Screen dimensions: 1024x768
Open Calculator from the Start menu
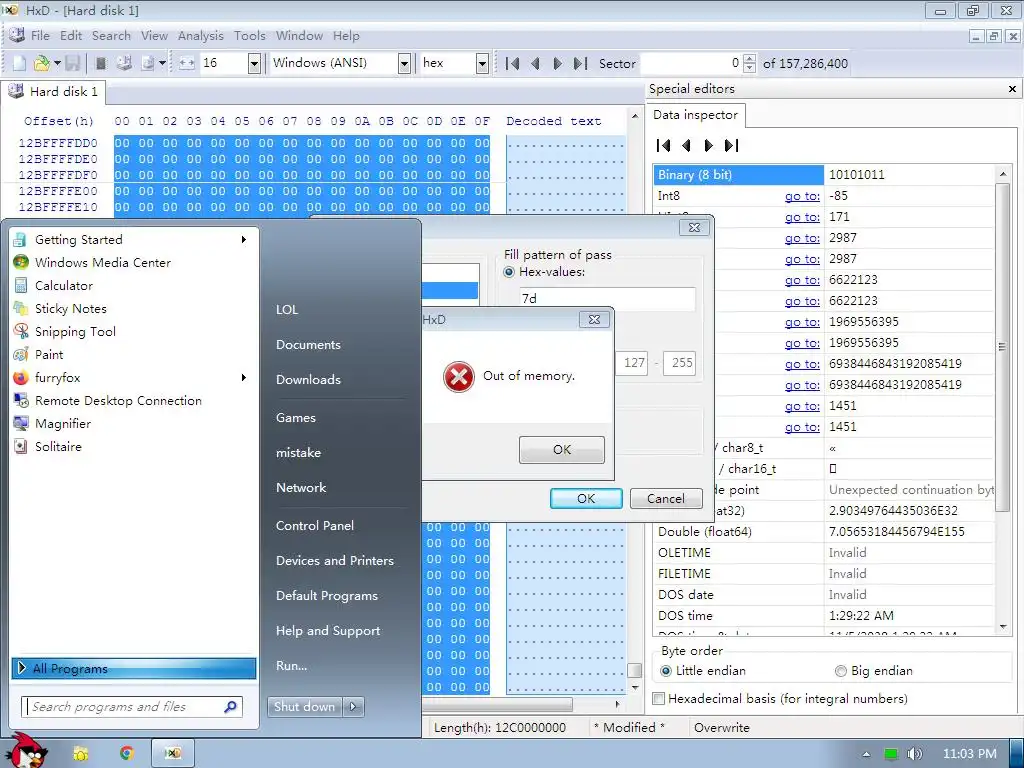click(x=64, y=285)
